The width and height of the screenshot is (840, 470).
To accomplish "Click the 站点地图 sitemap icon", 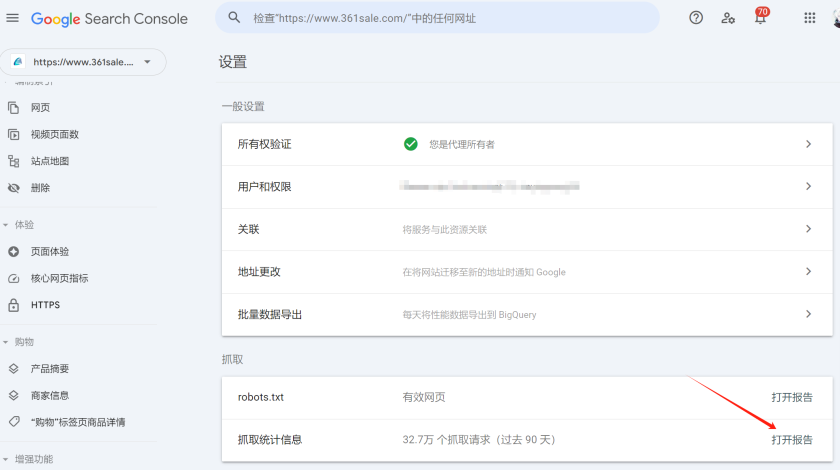I will point(13,161).
